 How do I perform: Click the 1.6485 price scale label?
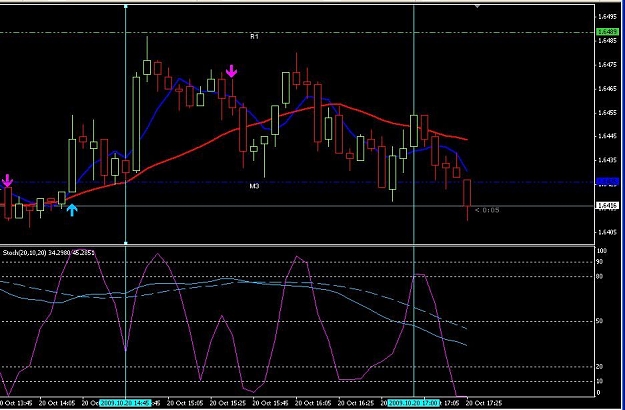(608, 41)
